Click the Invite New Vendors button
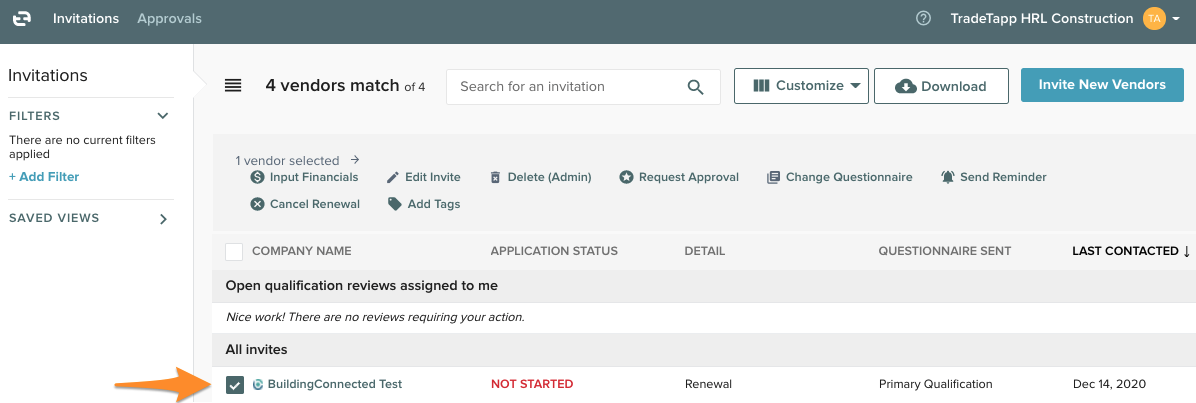1196x403 pixels. coord(1102,85)
